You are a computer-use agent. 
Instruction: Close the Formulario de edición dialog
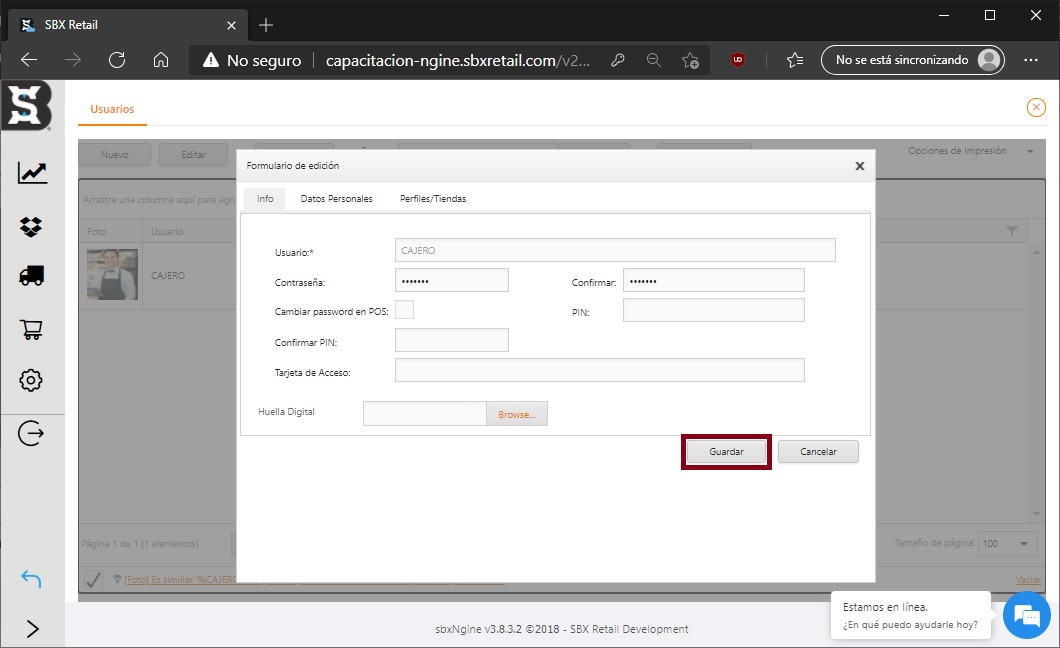[x=859, y=166]
